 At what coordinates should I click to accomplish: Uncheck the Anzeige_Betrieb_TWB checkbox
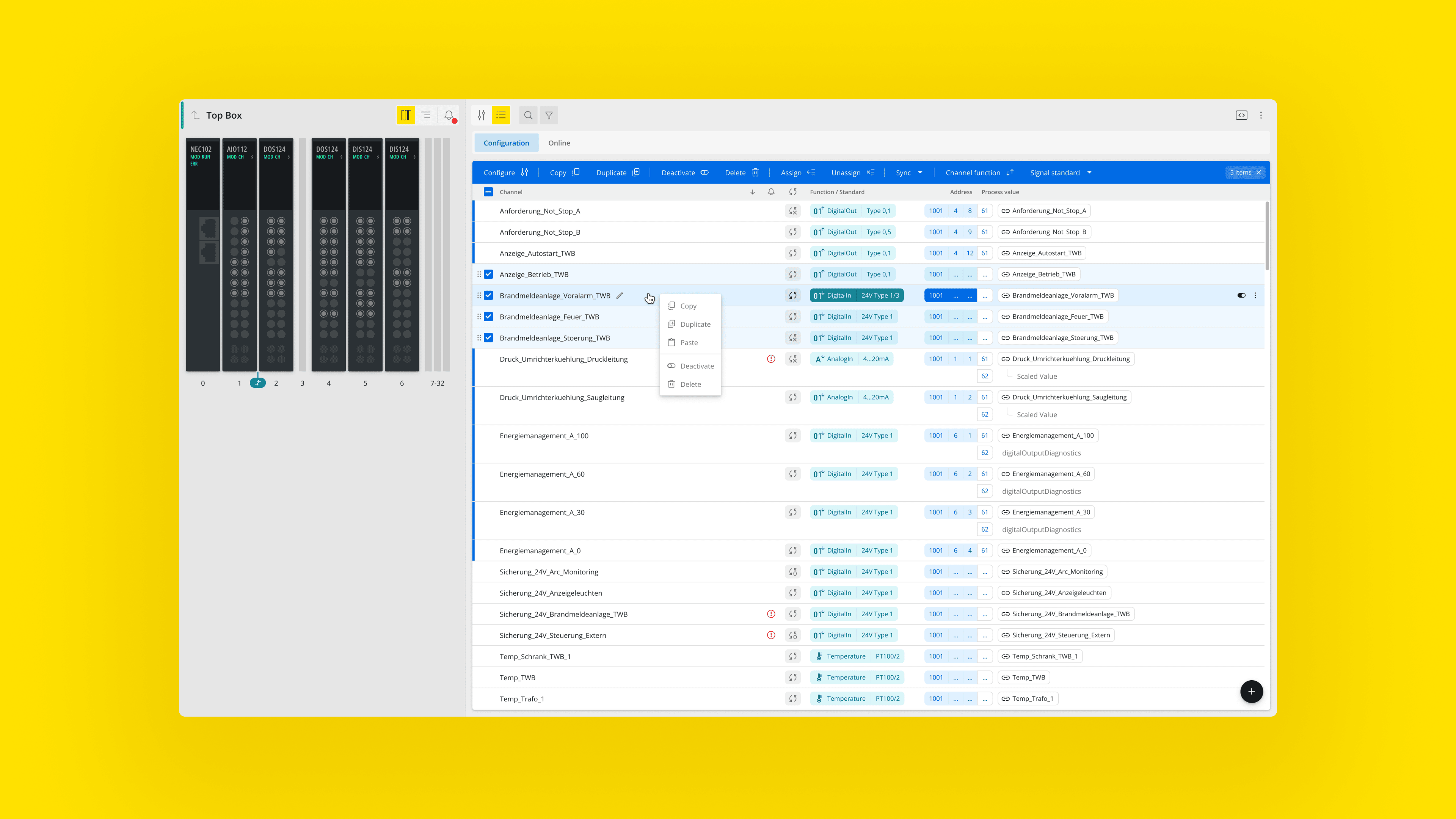(488, 275)
